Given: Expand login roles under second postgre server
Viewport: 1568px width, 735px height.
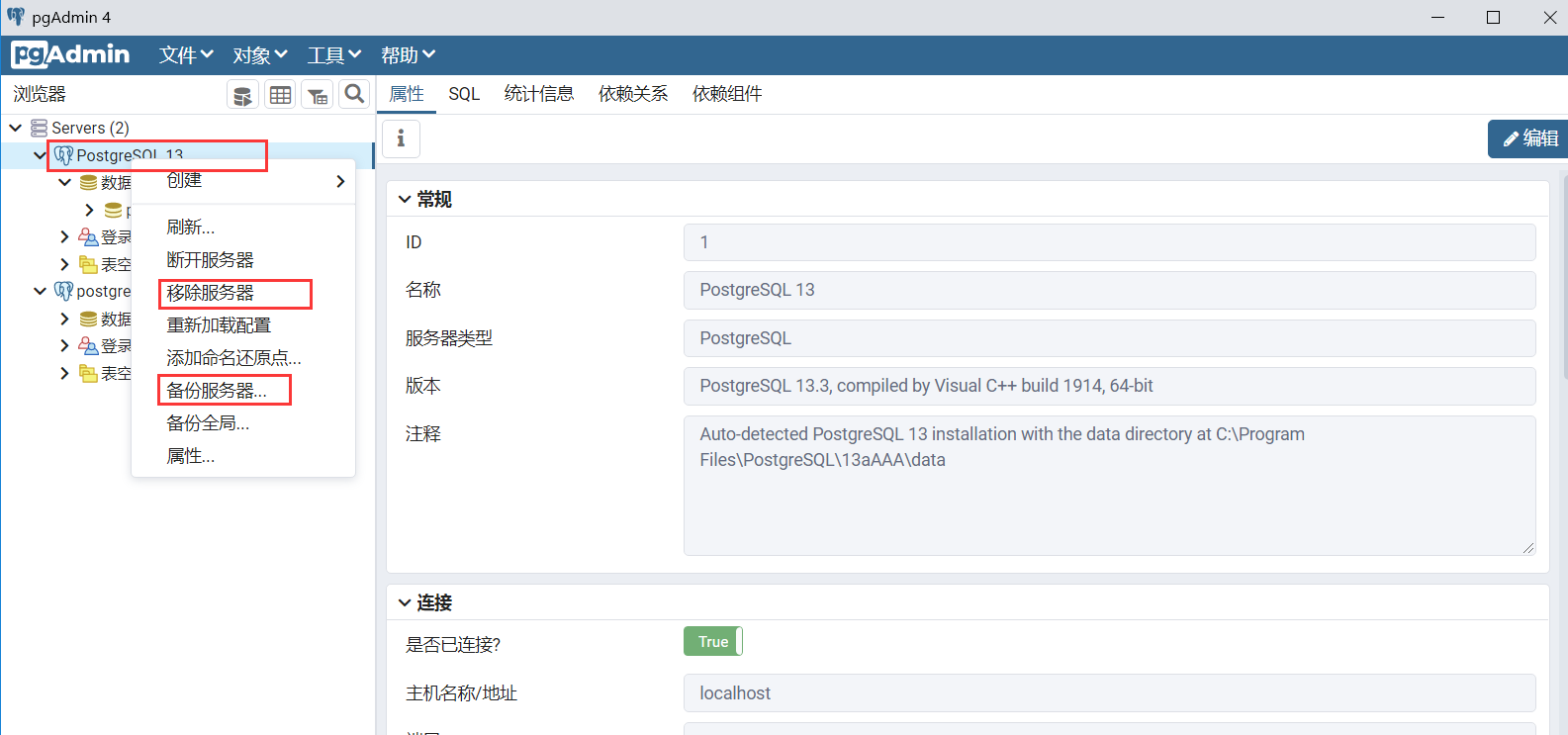Looking at the screenshot, I should pyautogui.click(x=65, y=346).
